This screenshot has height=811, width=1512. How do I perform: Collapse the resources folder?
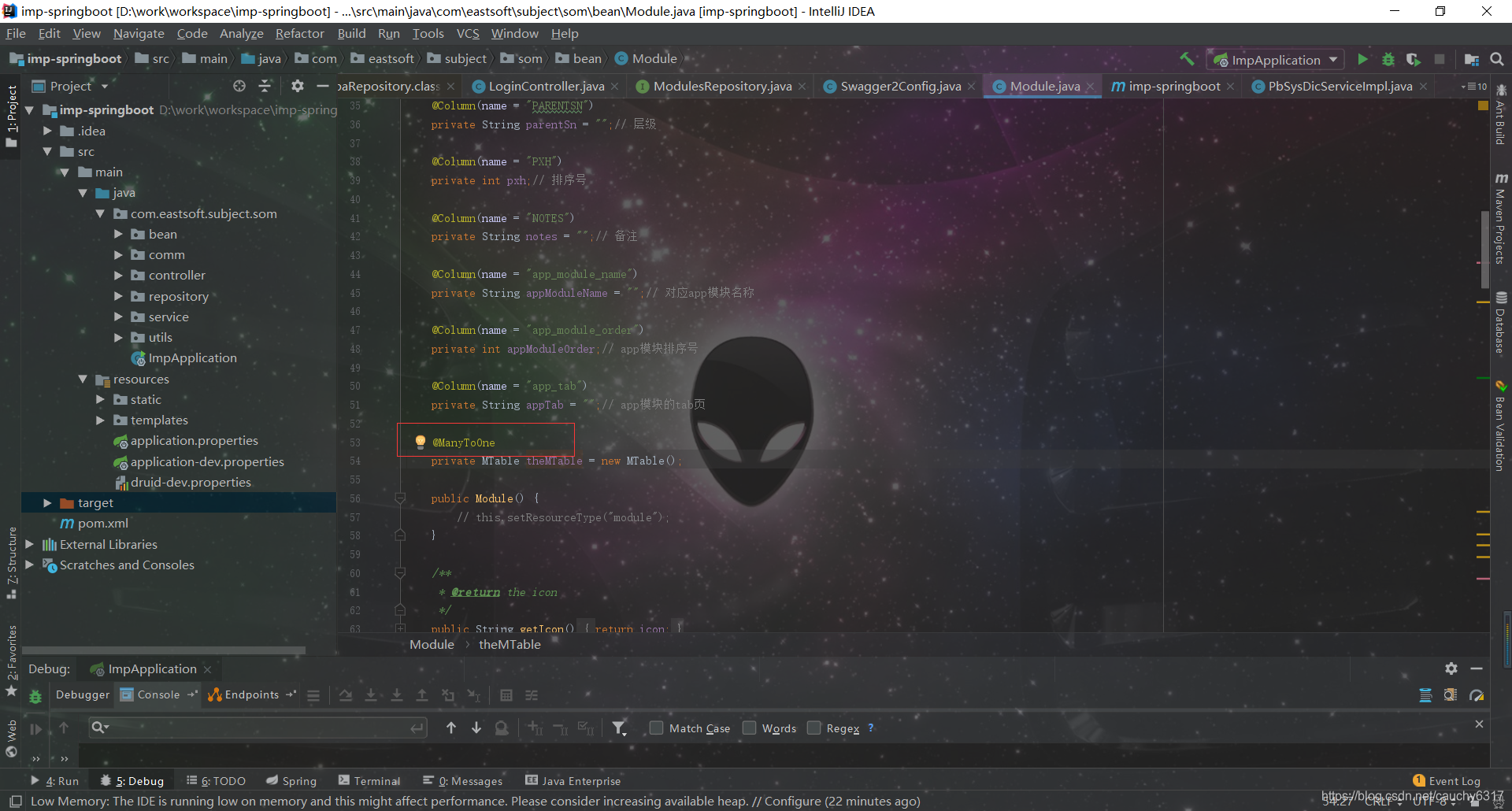point(83,379)
